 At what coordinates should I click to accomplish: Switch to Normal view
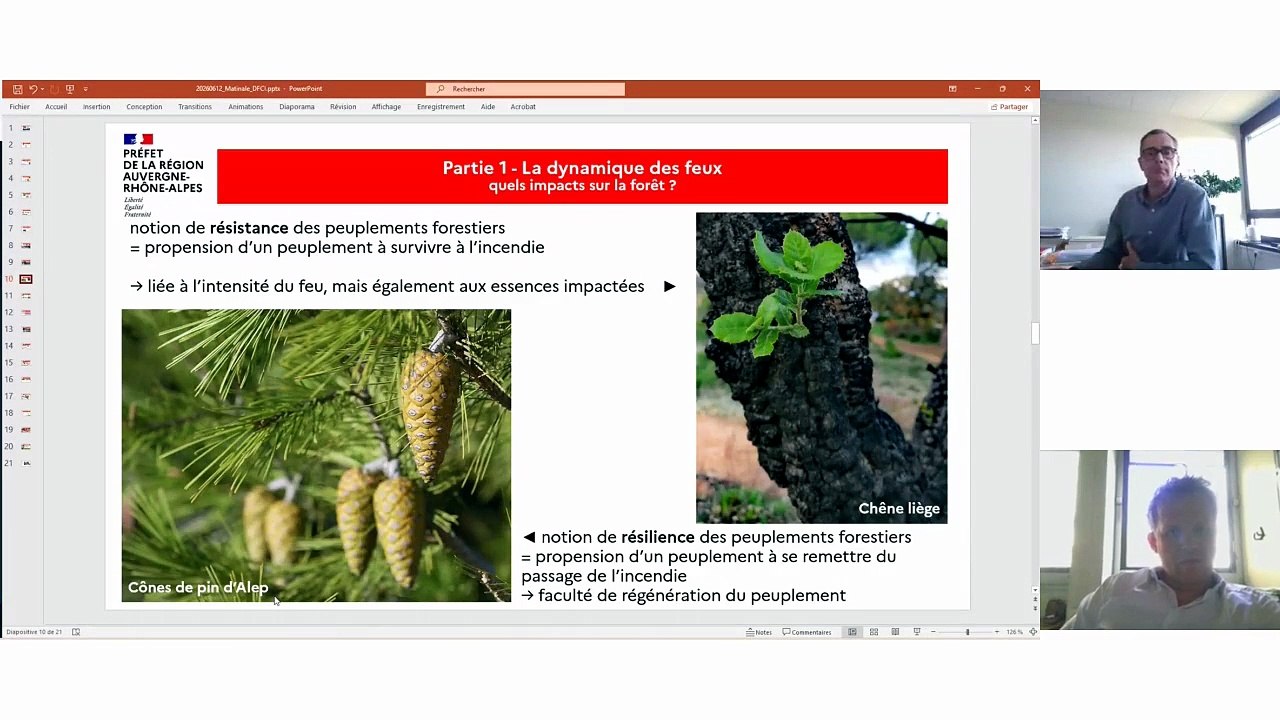(852, 632)
